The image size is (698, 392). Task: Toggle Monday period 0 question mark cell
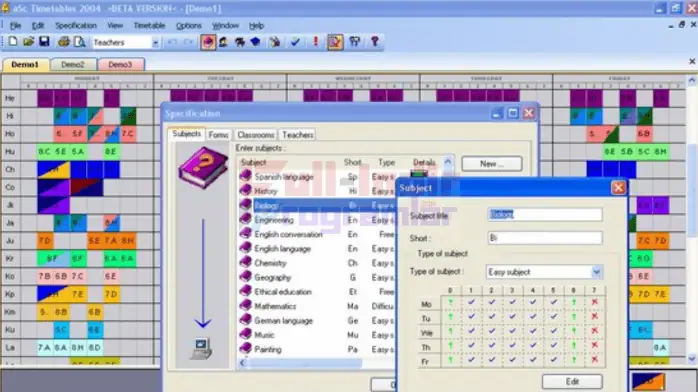(450, 303)
